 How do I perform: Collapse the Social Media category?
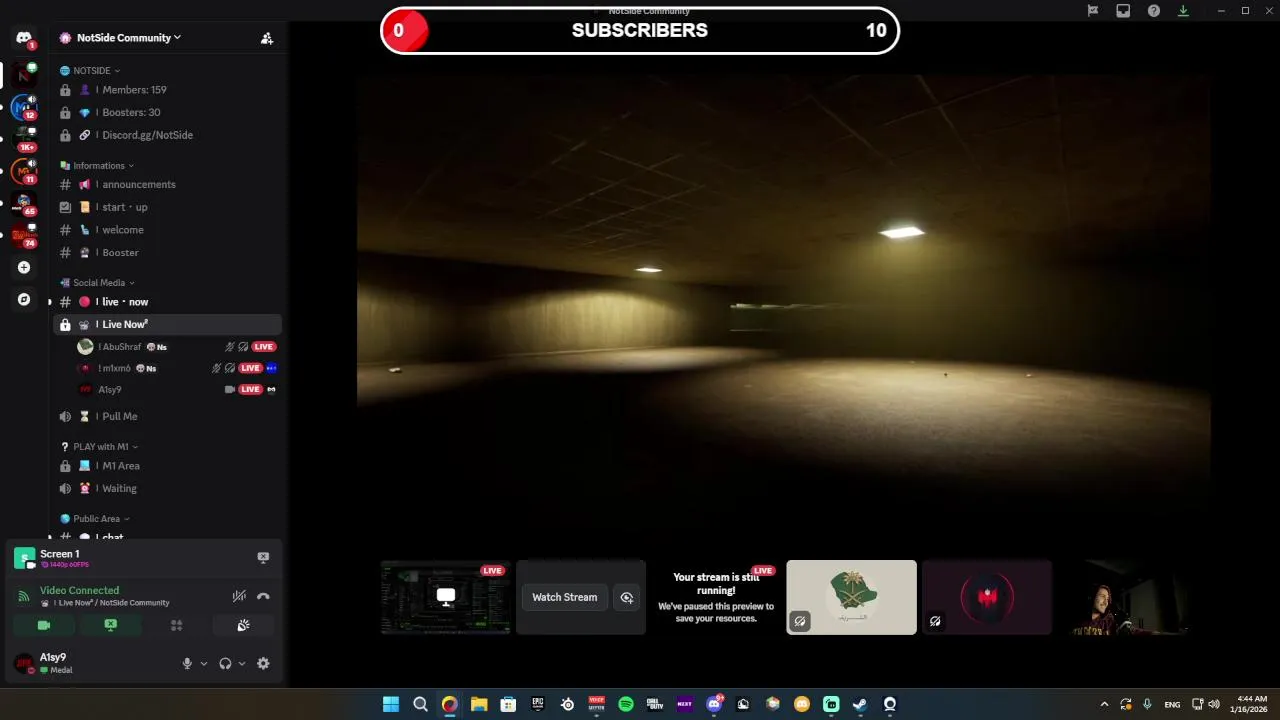click(97, 283)
